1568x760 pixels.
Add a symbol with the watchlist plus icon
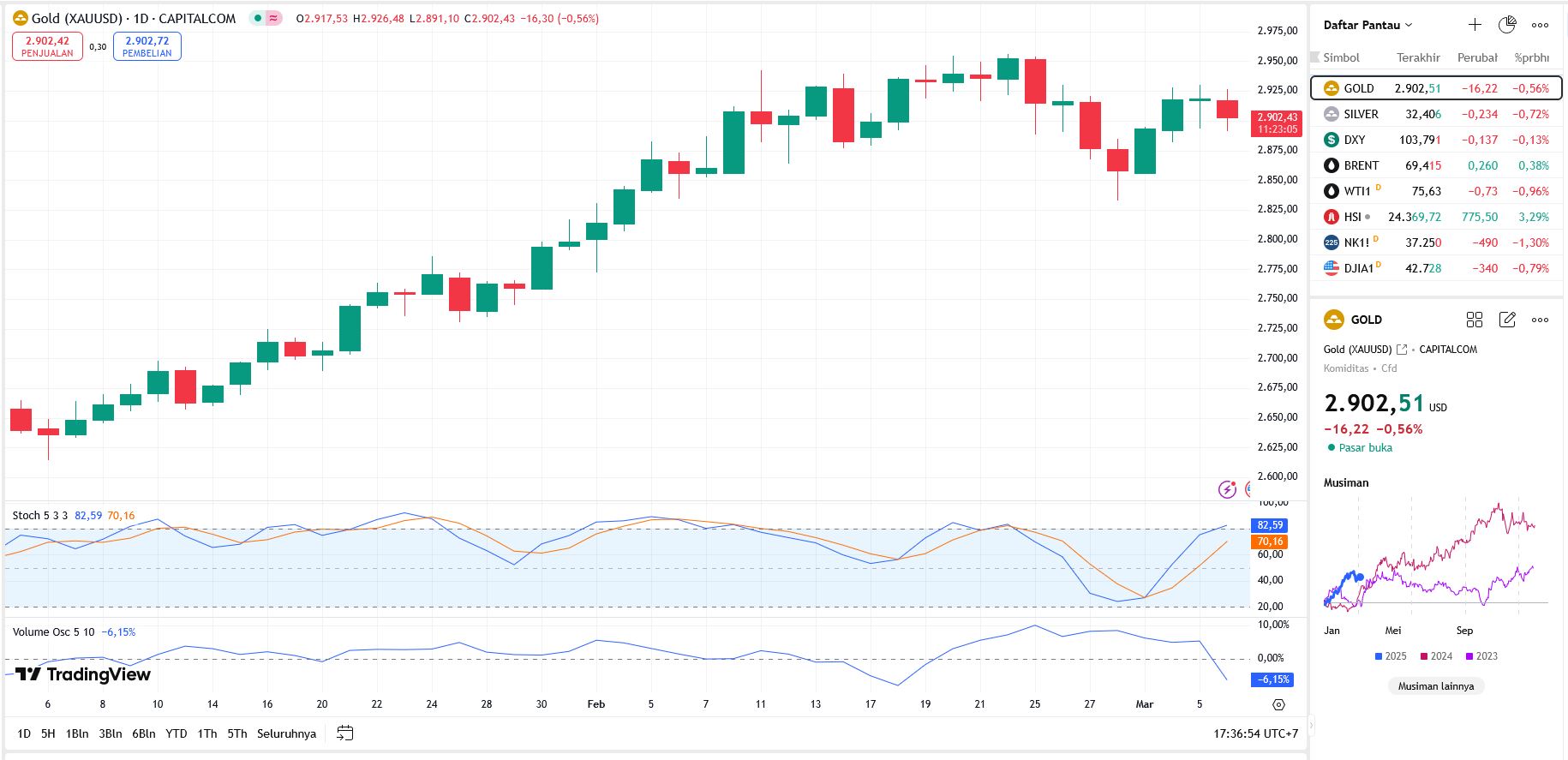tap(1475, 25)
